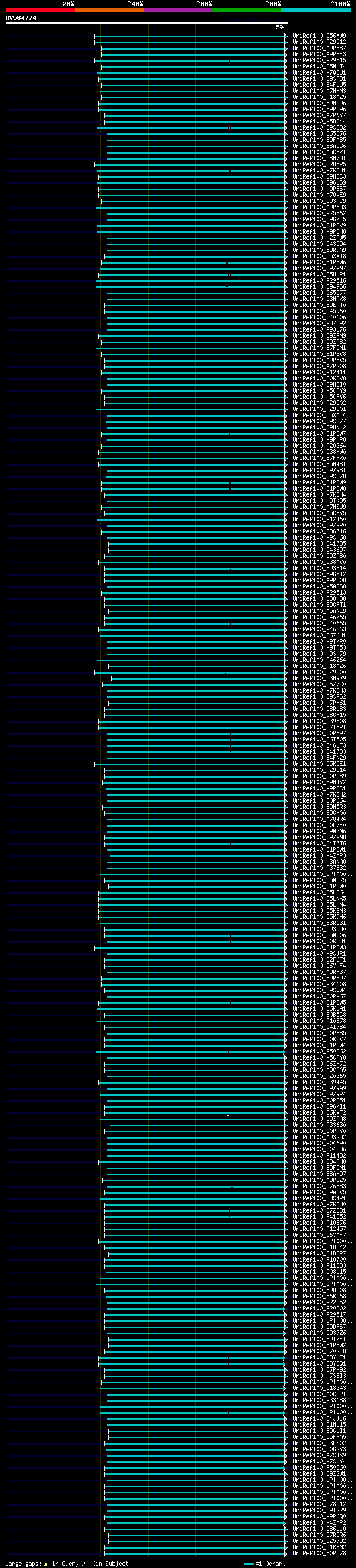Image resolution: width=356 pixels, height=1568 pixels.
Task: Click query end position 594
Action: click(x=280, y=27)
